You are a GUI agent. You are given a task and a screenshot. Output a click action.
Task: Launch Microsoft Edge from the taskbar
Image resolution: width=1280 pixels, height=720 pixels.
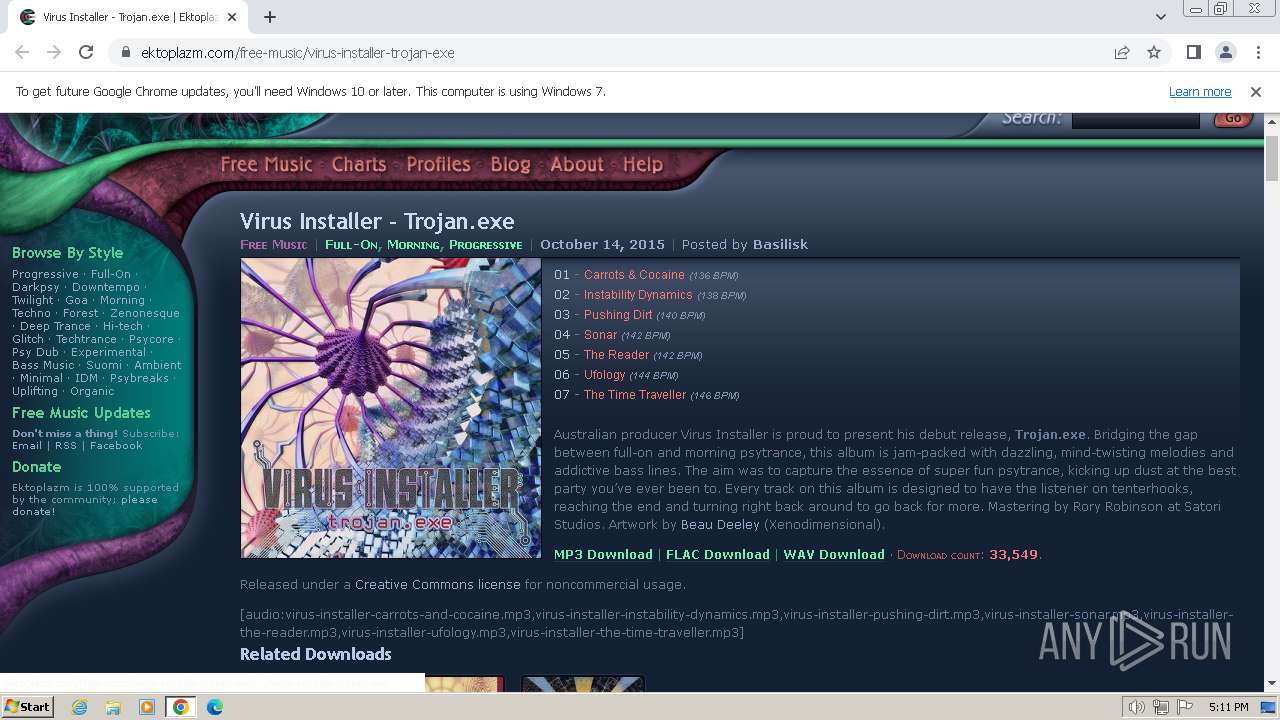215,707
